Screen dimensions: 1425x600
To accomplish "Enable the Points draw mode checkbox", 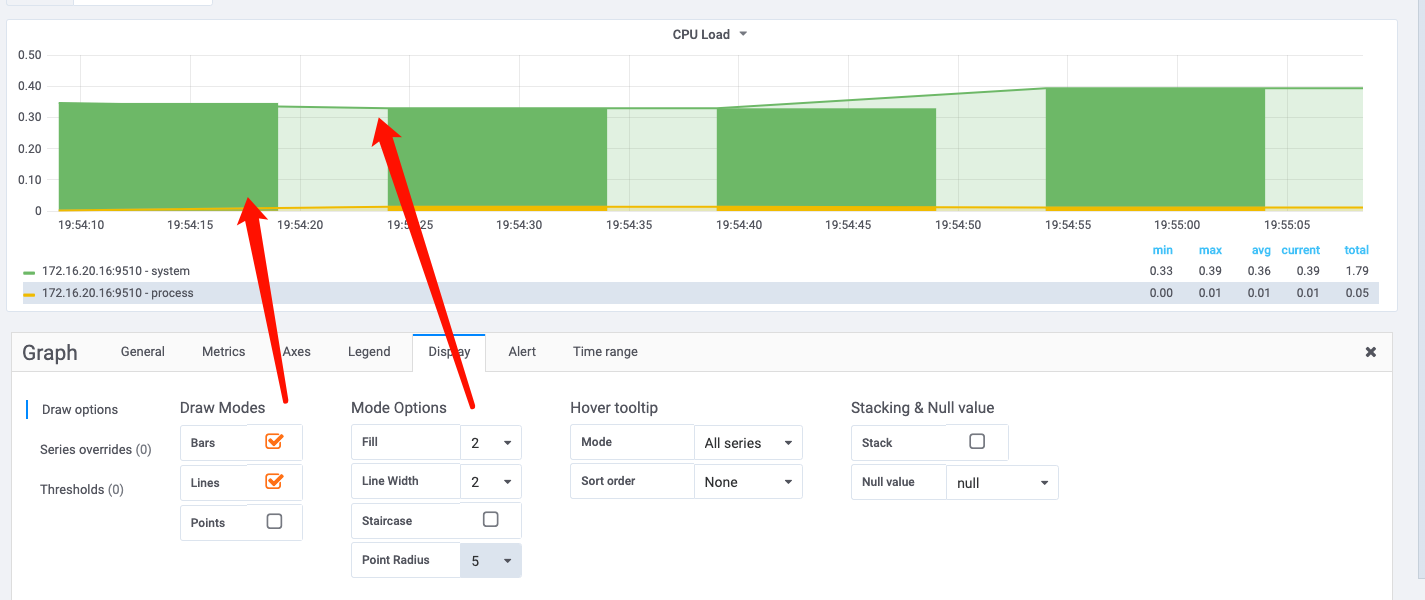I will click(274, 521).
